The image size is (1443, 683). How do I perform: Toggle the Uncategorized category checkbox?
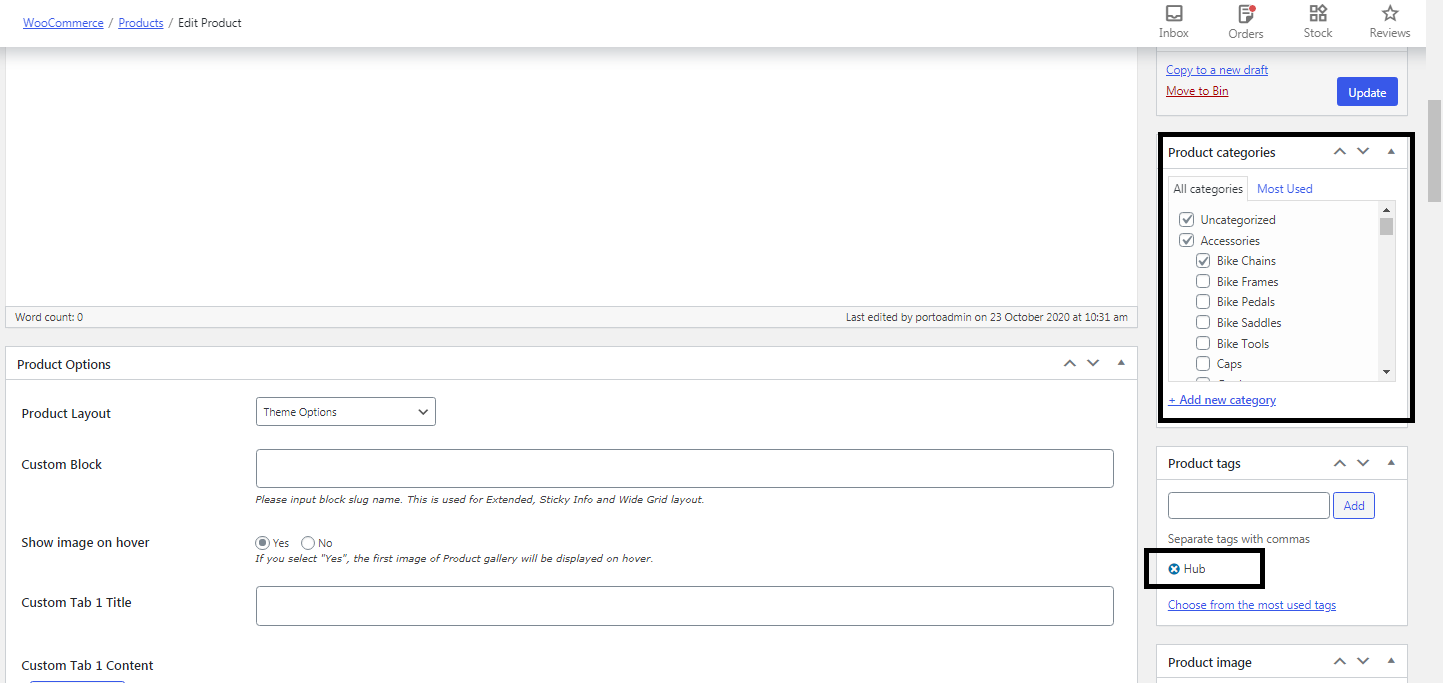(1187, 219)
